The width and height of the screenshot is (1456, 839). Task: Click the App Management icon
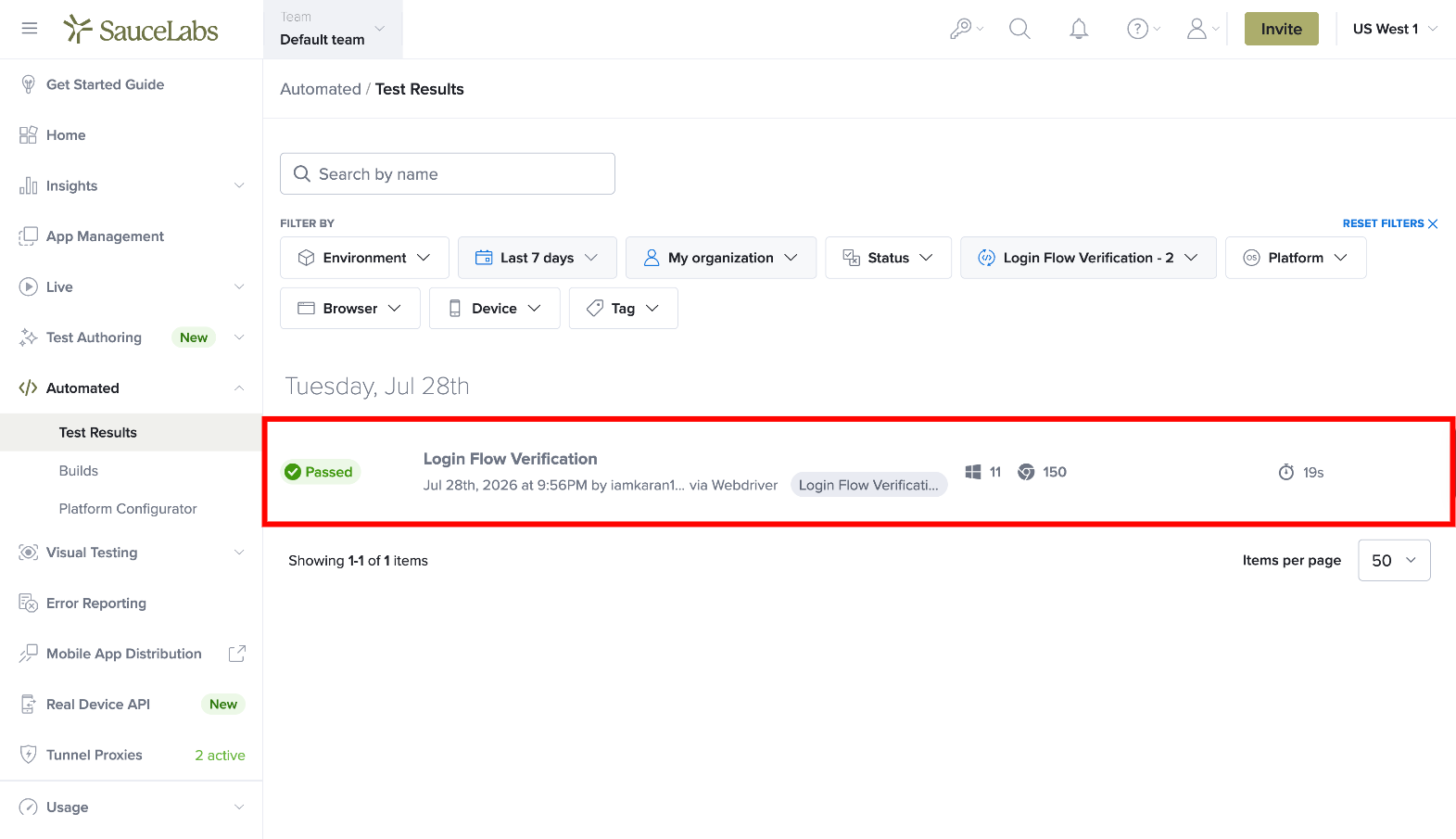point(29,236)
